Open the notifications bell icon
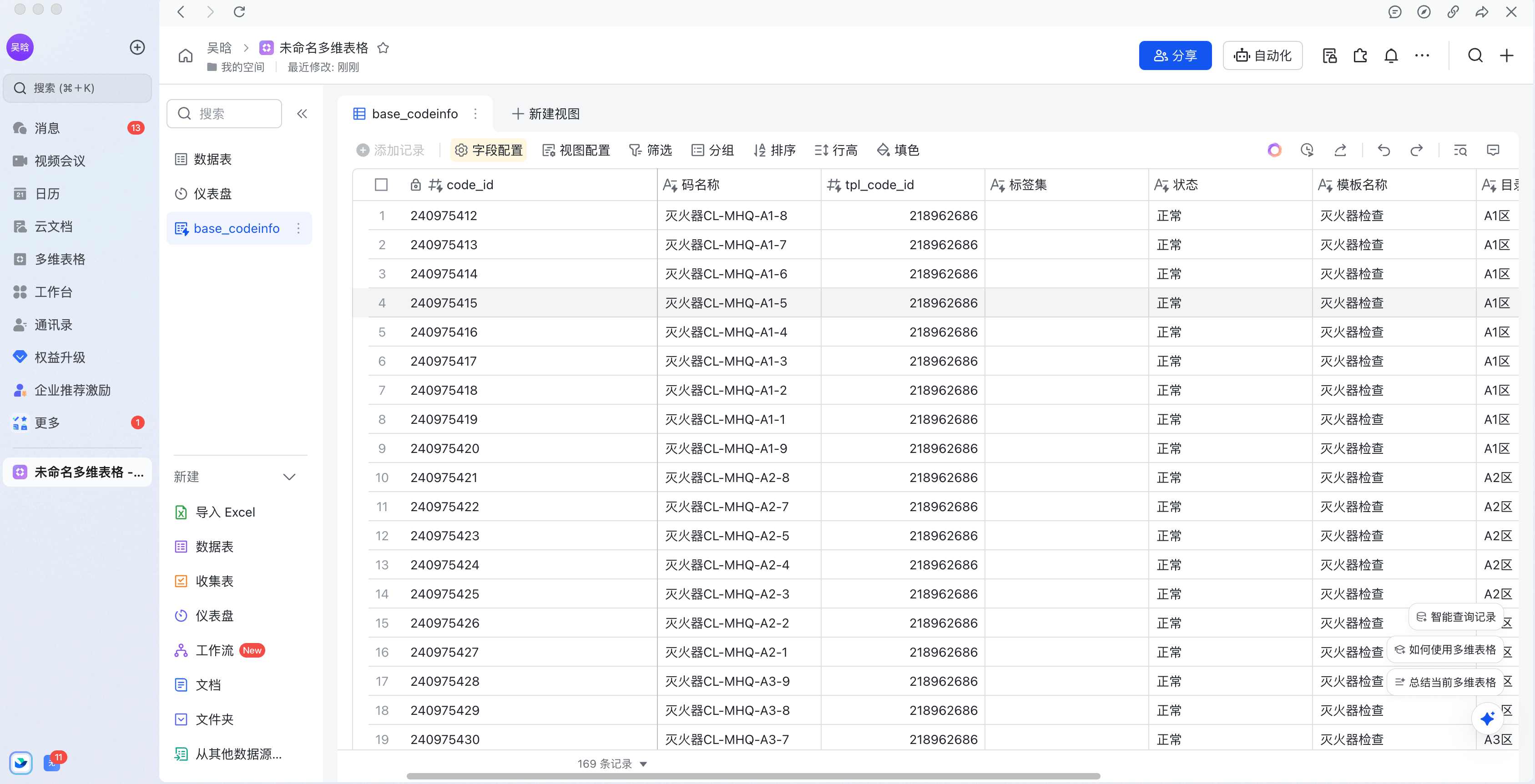 pyautogui.click(x=1391, y=56)
